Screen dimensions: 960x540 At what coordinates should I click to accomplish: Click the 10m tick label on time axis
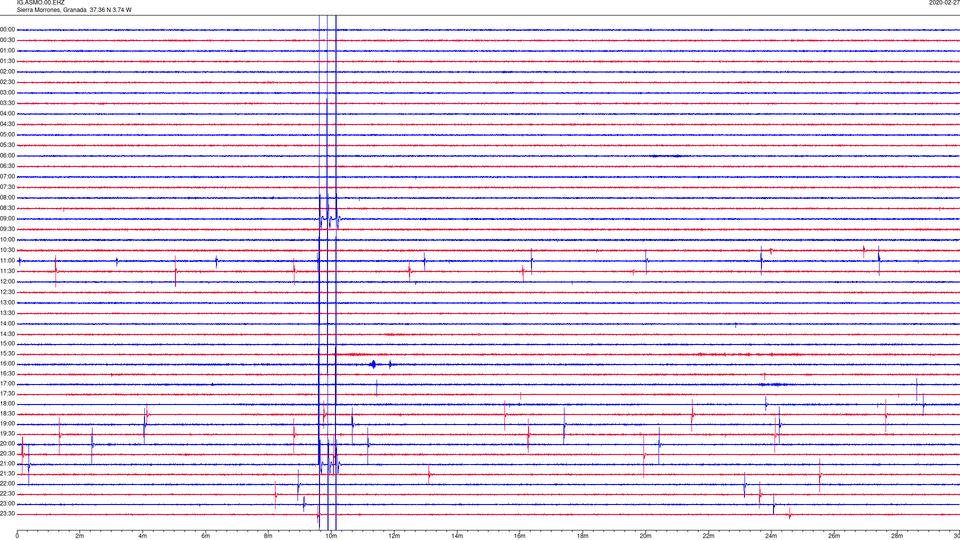pos(331,536)
